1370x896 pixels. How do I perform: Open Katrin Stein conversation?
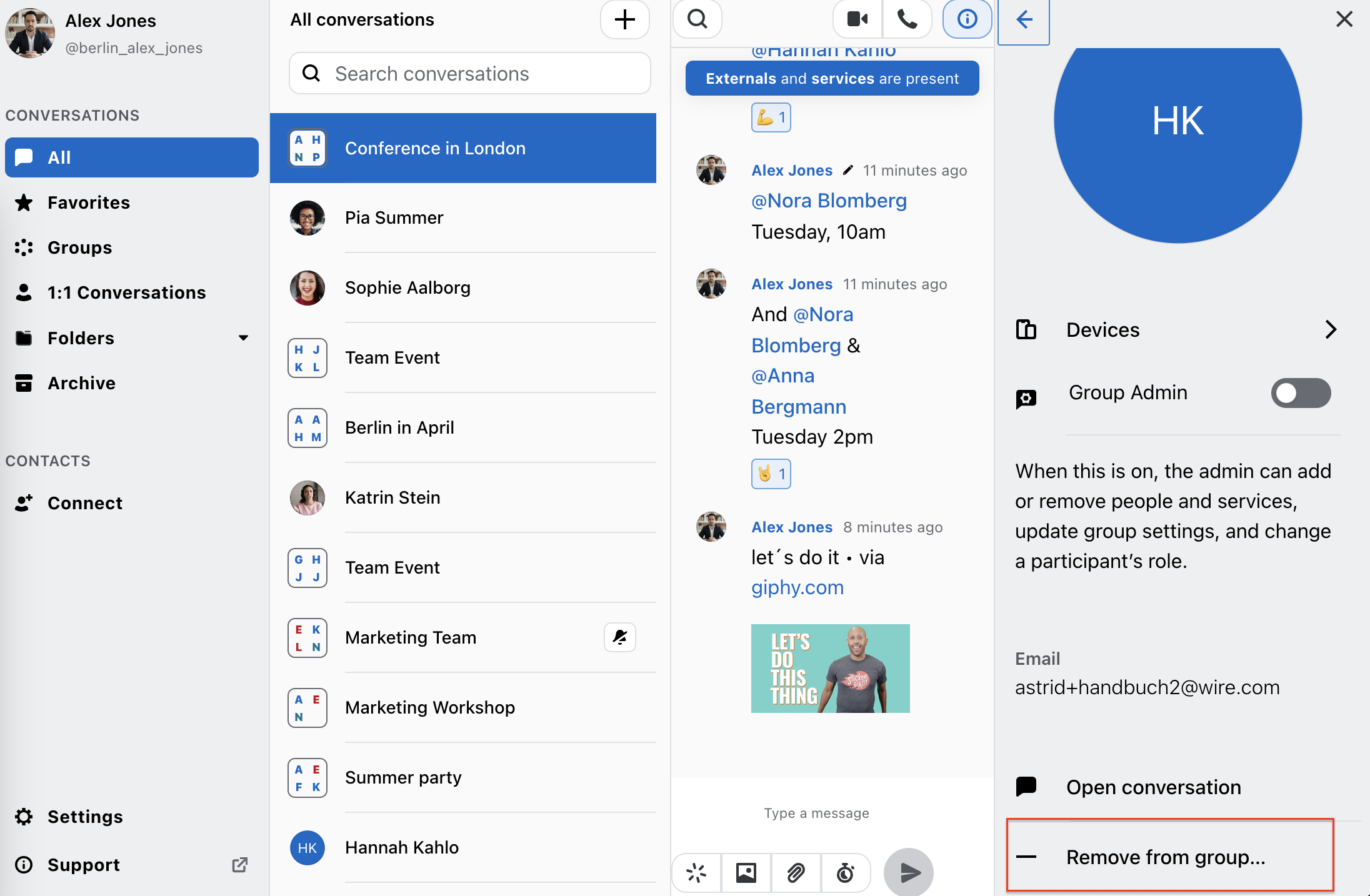click(463, 498)
